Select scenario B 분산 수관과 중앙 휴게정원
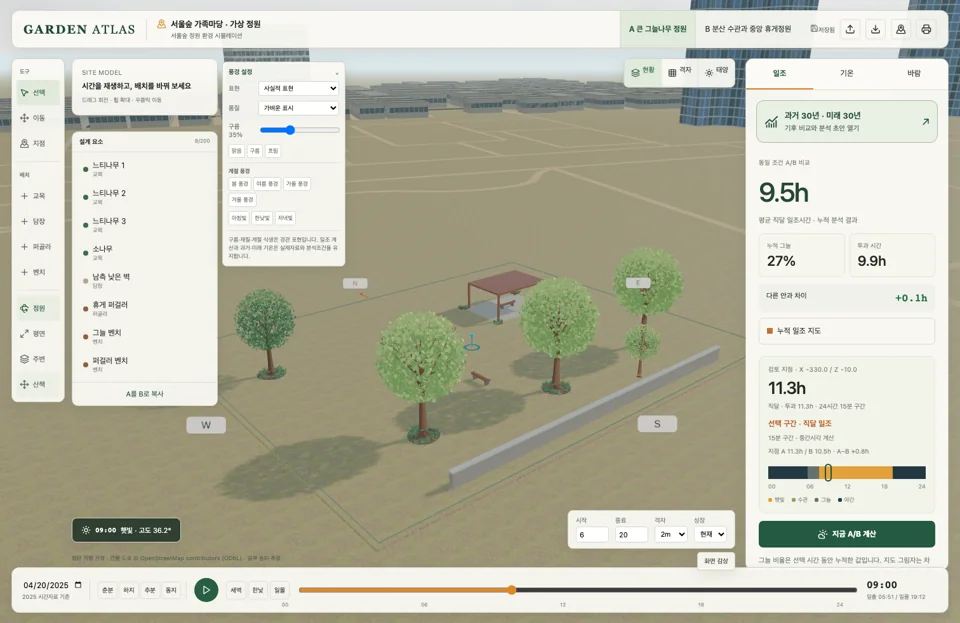The image size is (960, 623). [x=748, y=29]
